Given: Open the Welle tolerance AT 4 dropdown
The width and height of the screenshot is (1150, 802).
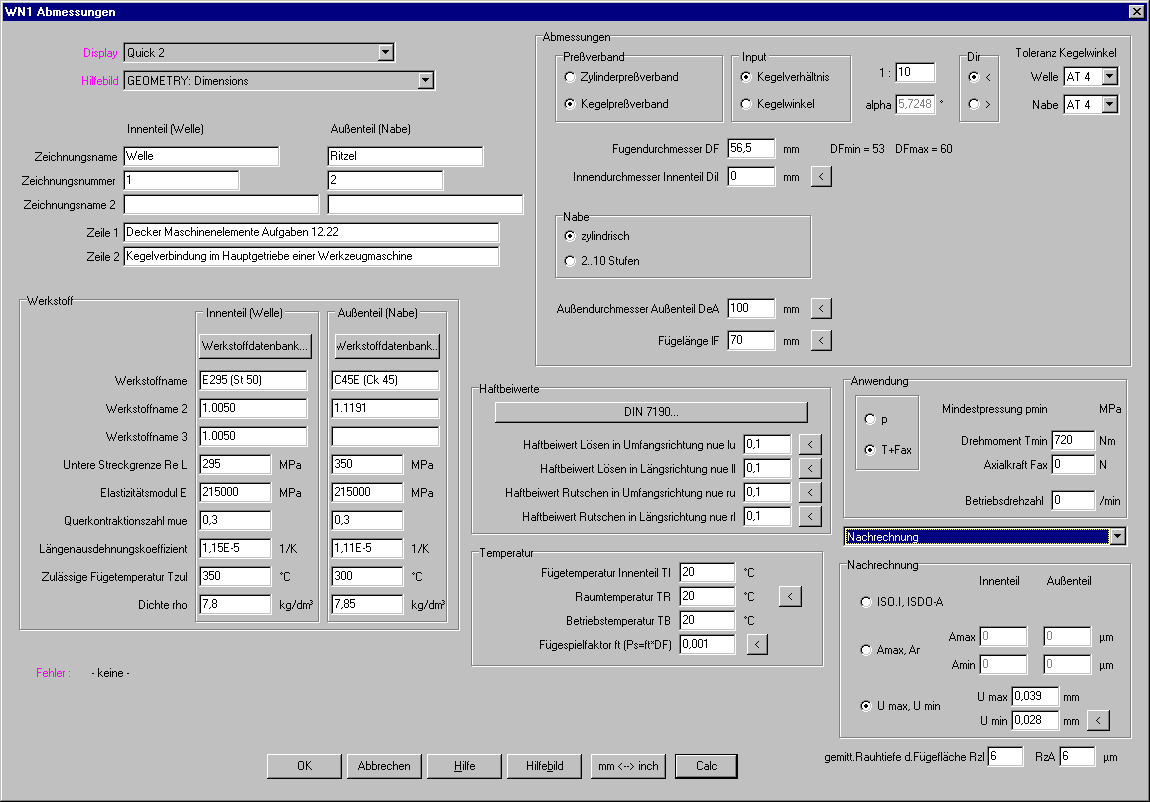Looking at the screenshot, I should point(1109,77).
